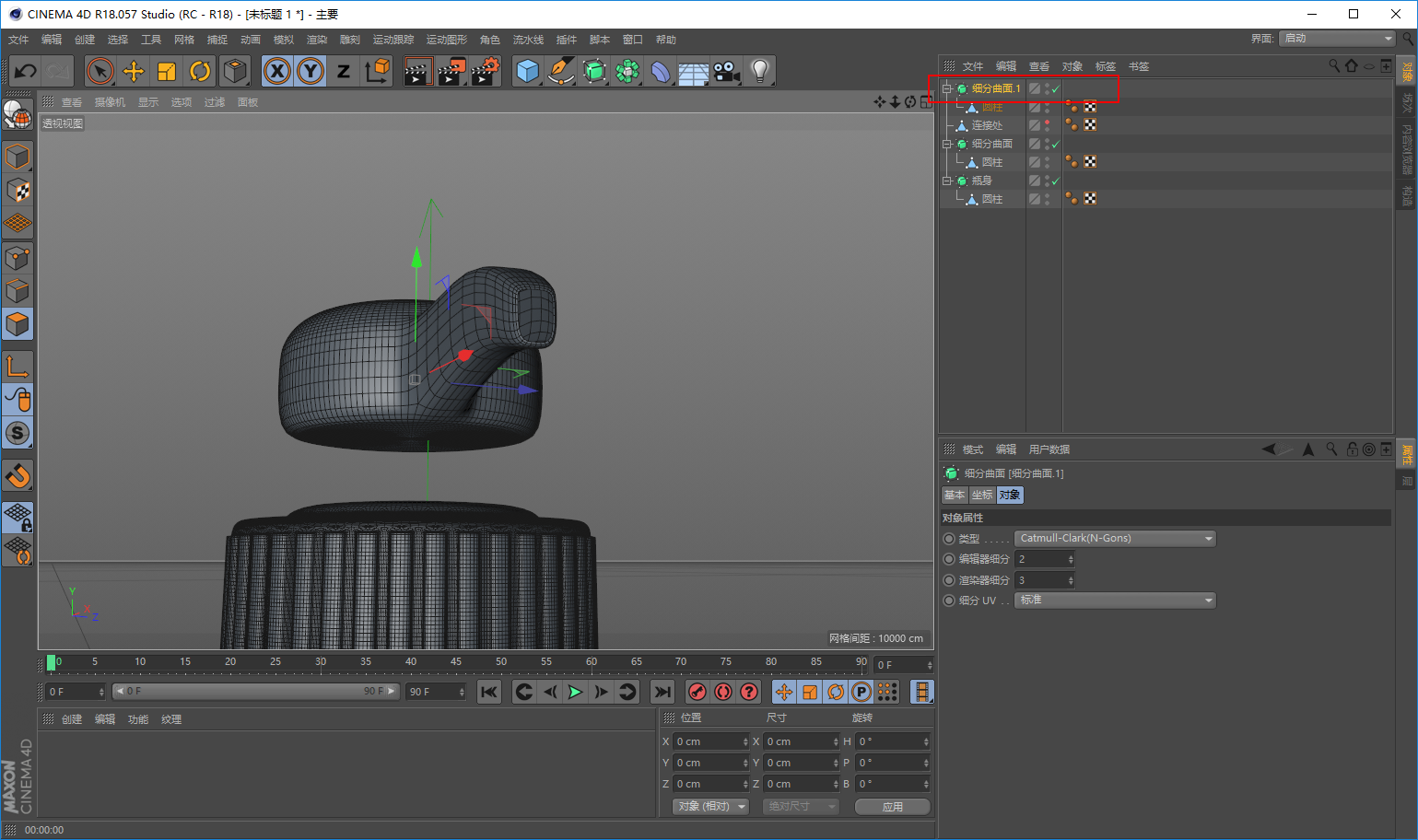1418x840 pixels.
Task: Open the 文件 menu in main menu bar
Action: 18,40
